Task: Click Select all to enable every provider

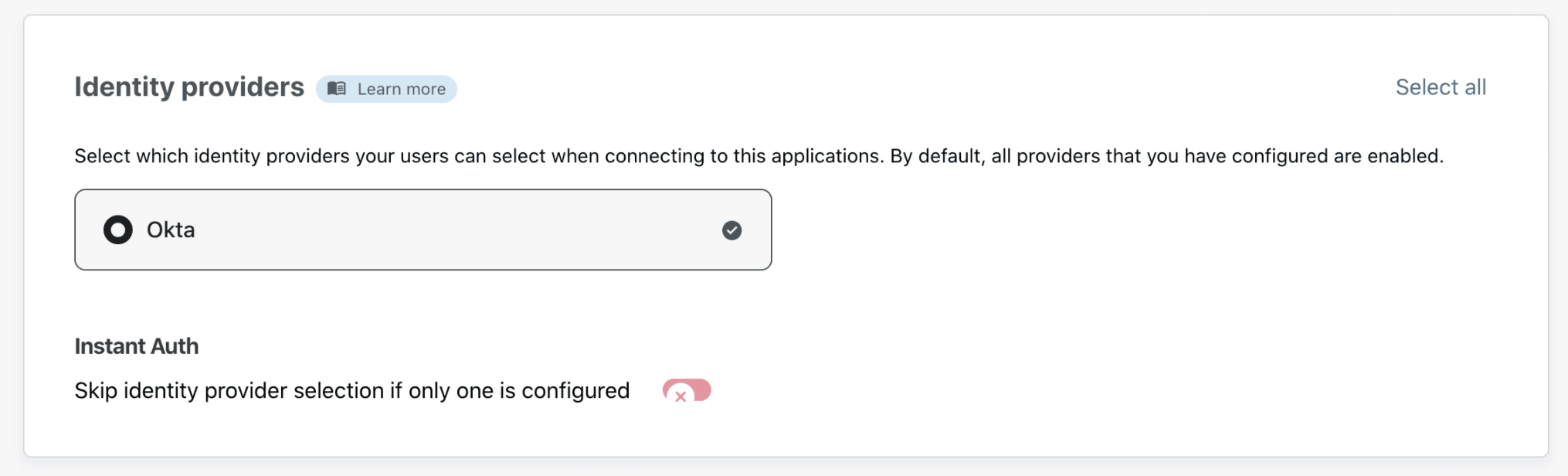Action: [x=1441, y=87]
